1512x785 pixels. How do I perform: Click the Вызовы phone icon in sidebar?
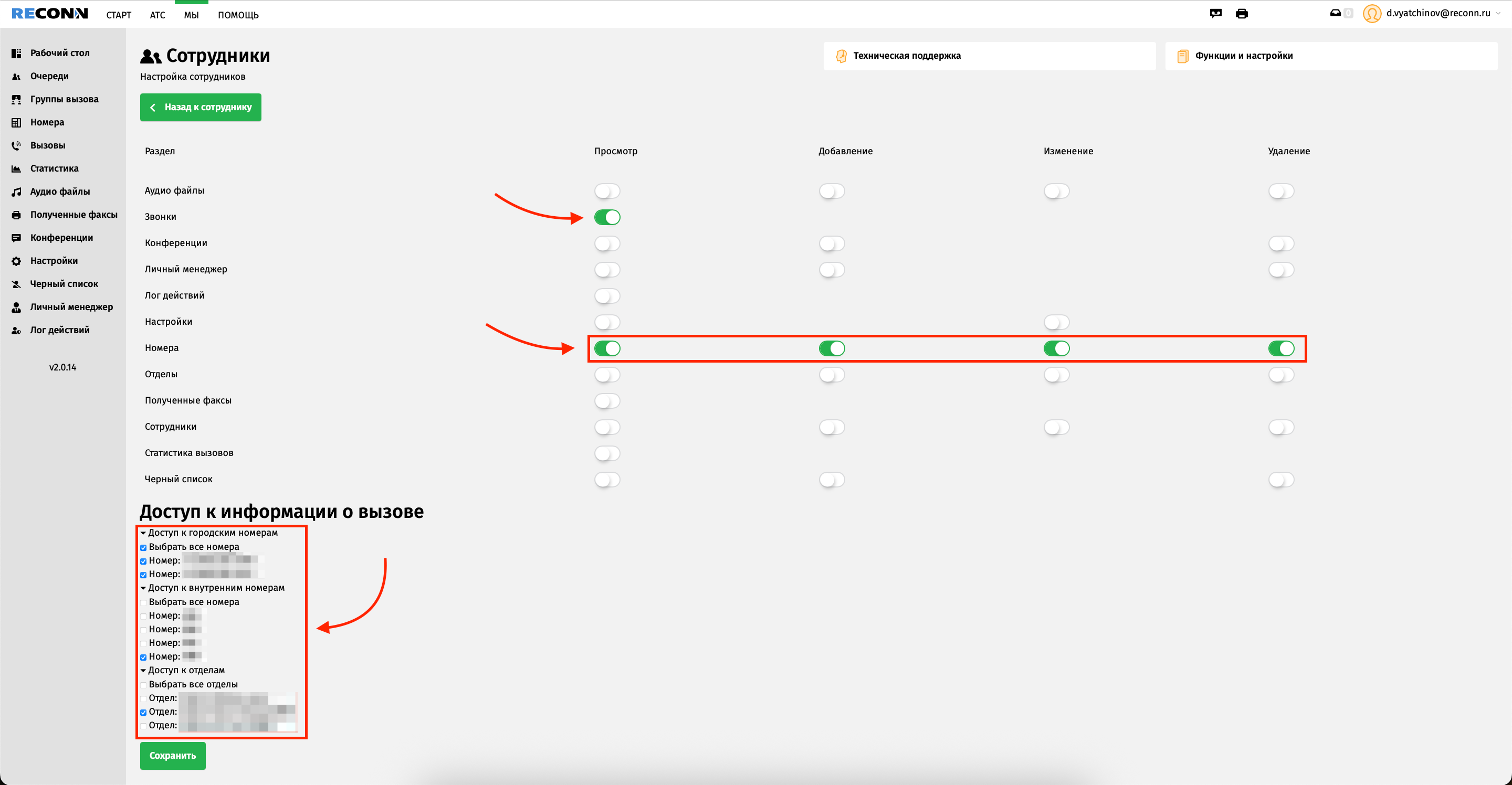pos(16,145)
